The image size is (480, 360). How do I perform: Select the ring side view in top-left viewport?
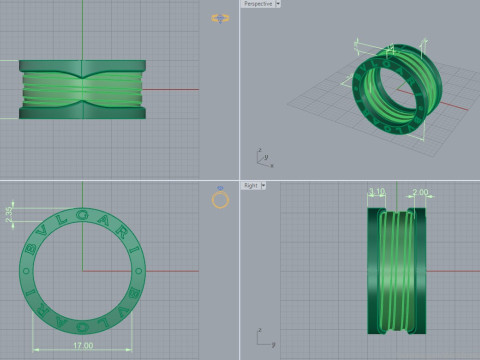pyautogui.click(x=82, y=89)
